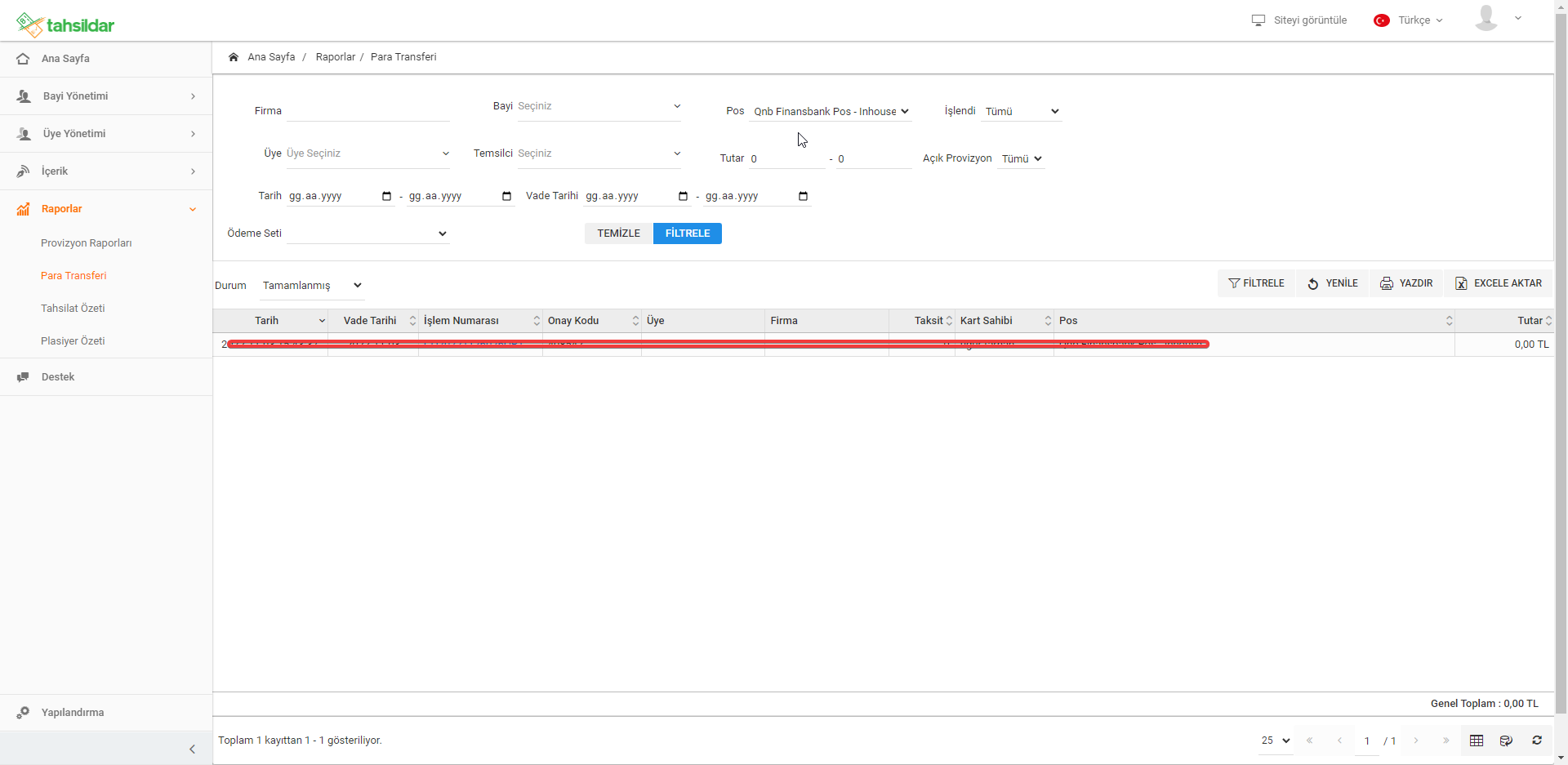Expand İçerik menu

[x=106, y=171]
